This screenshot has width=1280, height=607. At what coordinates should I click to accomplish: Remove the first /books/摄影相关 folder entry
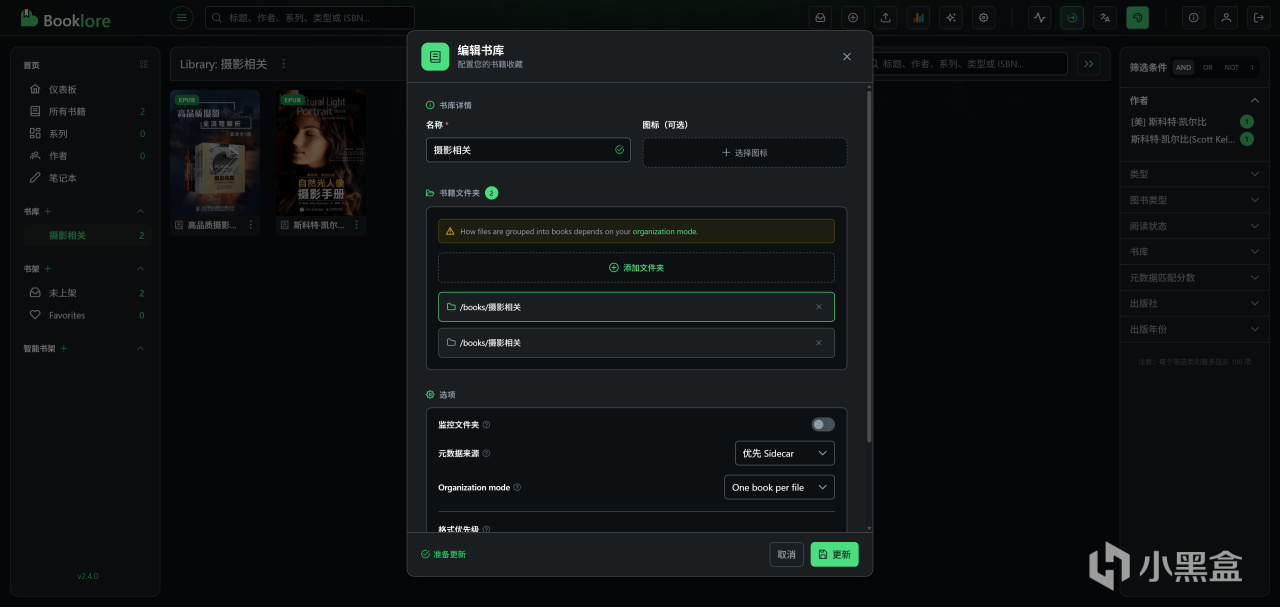tap(819, 307)
